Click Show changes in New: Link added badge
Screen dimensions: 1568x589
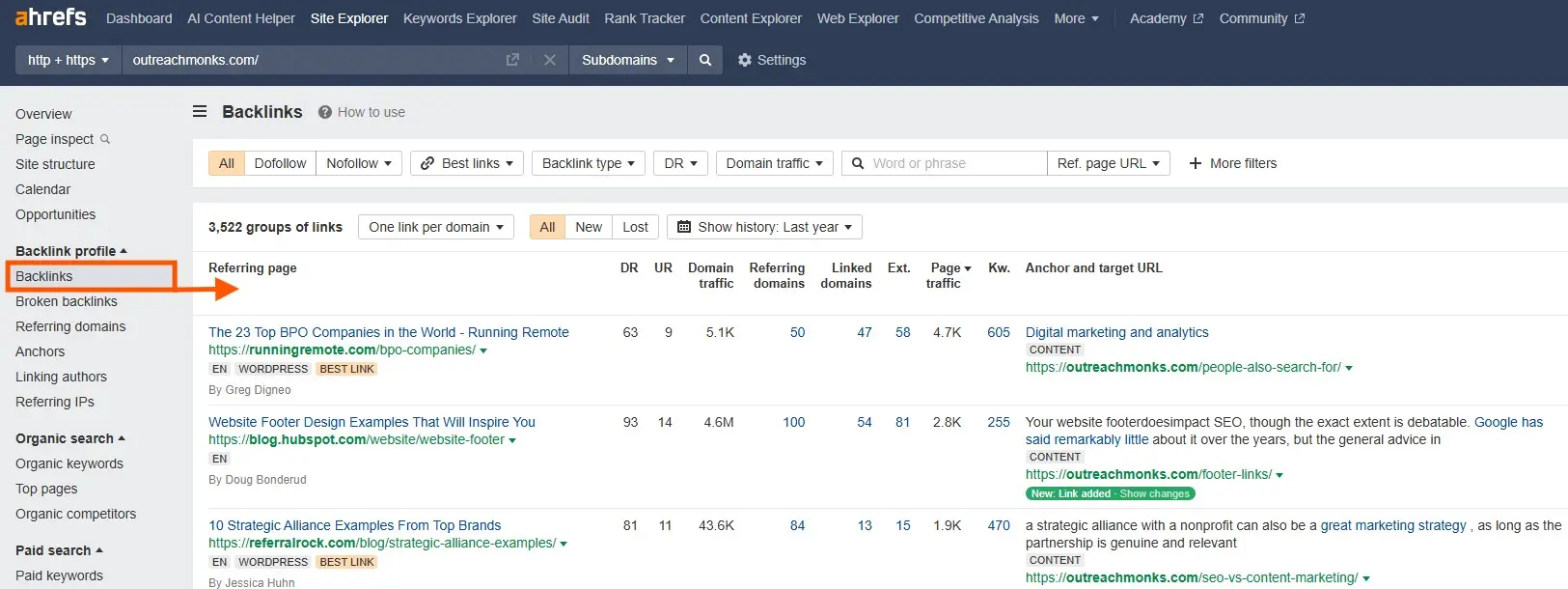(1154, 493)
